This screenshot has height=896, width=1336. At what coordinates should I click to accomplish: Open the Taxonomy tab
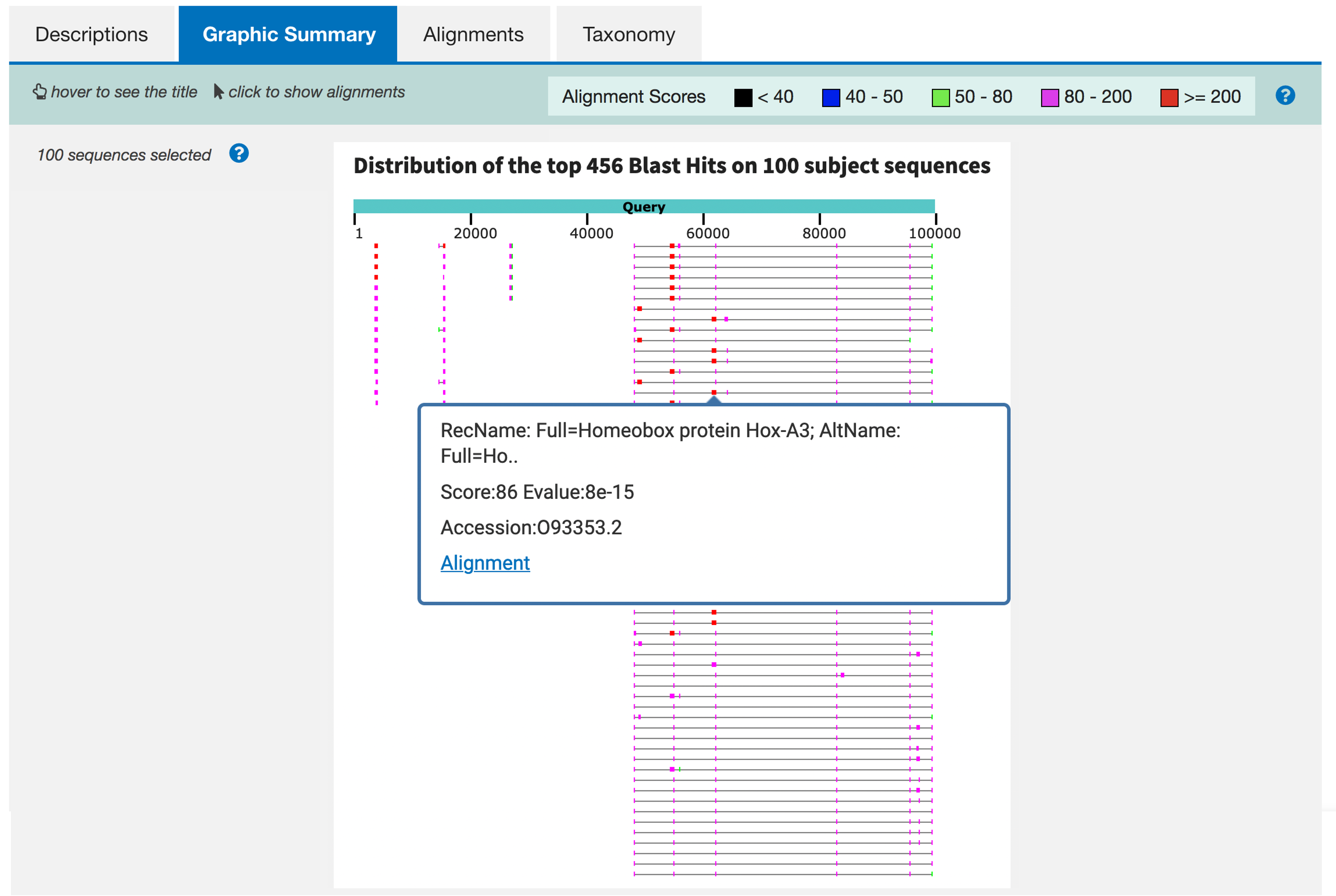click(x=629, y=34)
